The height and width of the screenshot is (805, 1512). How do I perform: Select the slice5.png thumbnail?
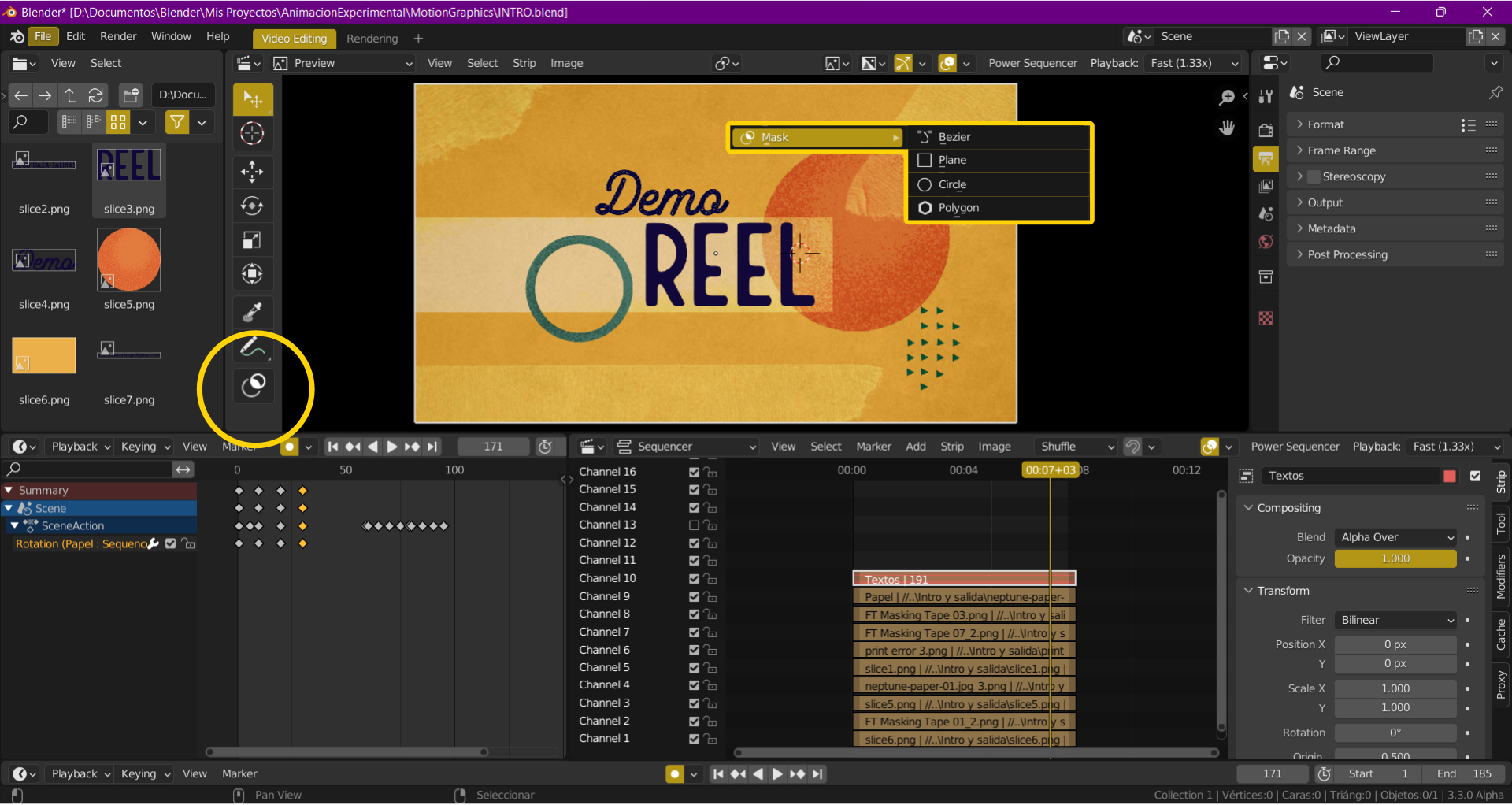pyautogui.click(x=129, y=260)
